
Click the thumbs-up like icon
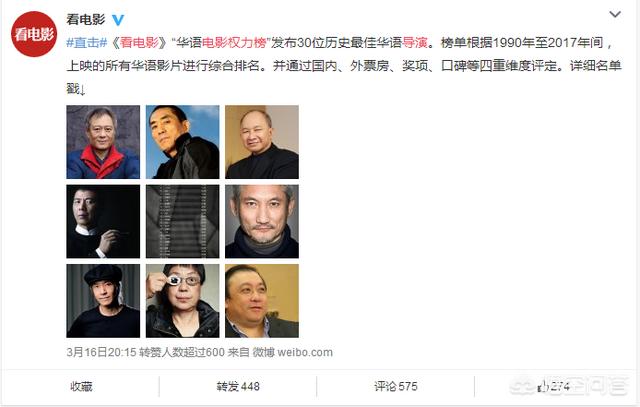point(543,386)
